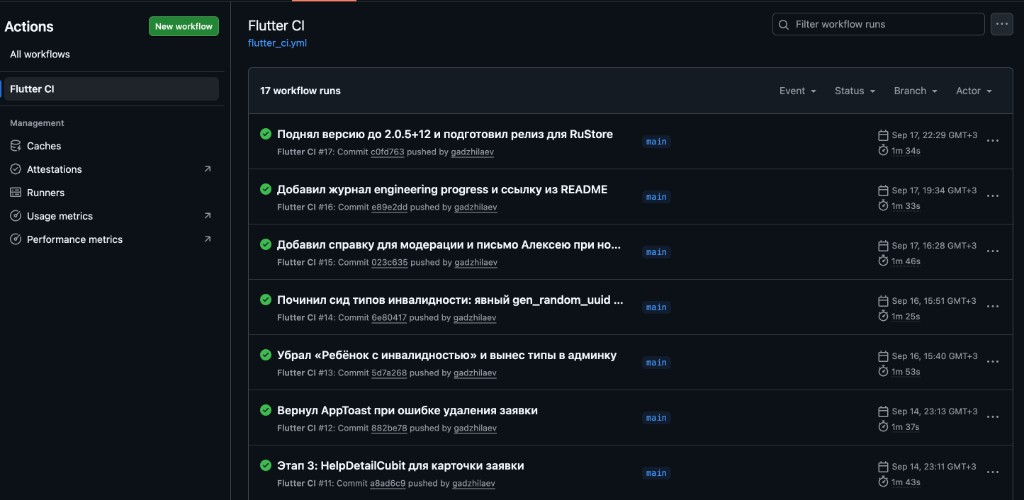
Task: Click success check icon of run #14
Action: (266, 300)
